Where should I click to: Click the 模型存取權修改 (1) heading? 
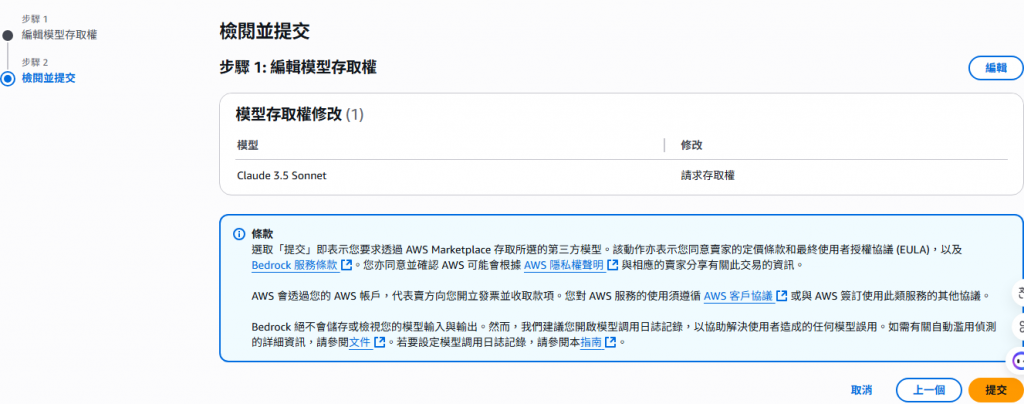point(299,115)
